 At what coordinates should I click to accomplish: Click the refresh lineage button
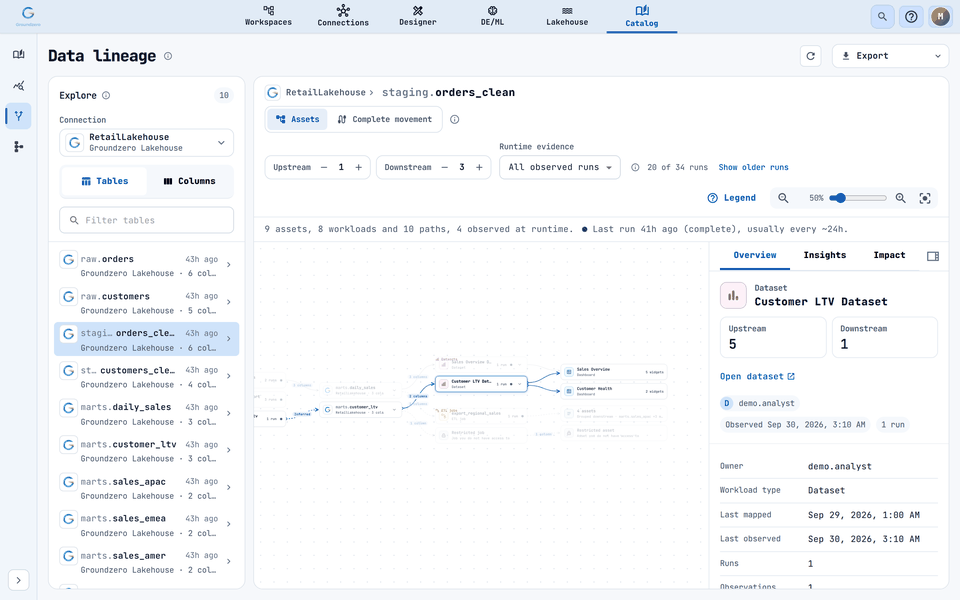coord(811,56)
